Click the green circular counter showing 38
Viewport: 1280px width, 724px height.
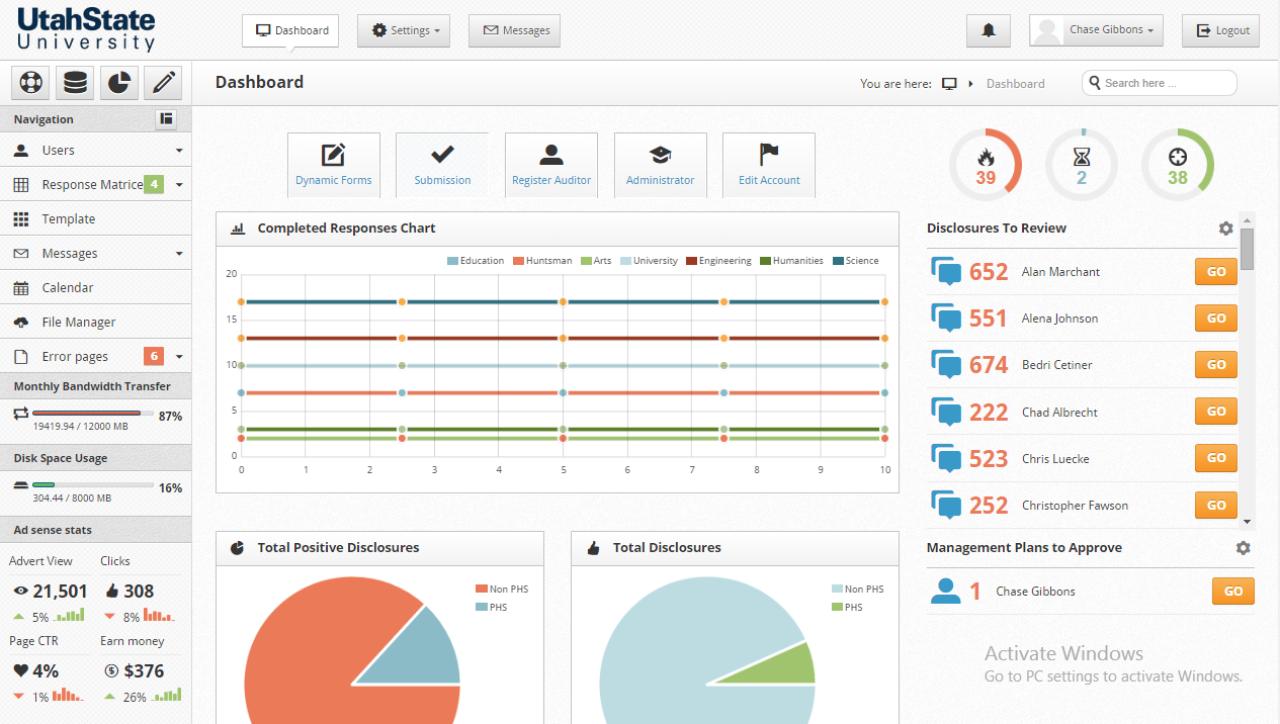pos(1177,164)
